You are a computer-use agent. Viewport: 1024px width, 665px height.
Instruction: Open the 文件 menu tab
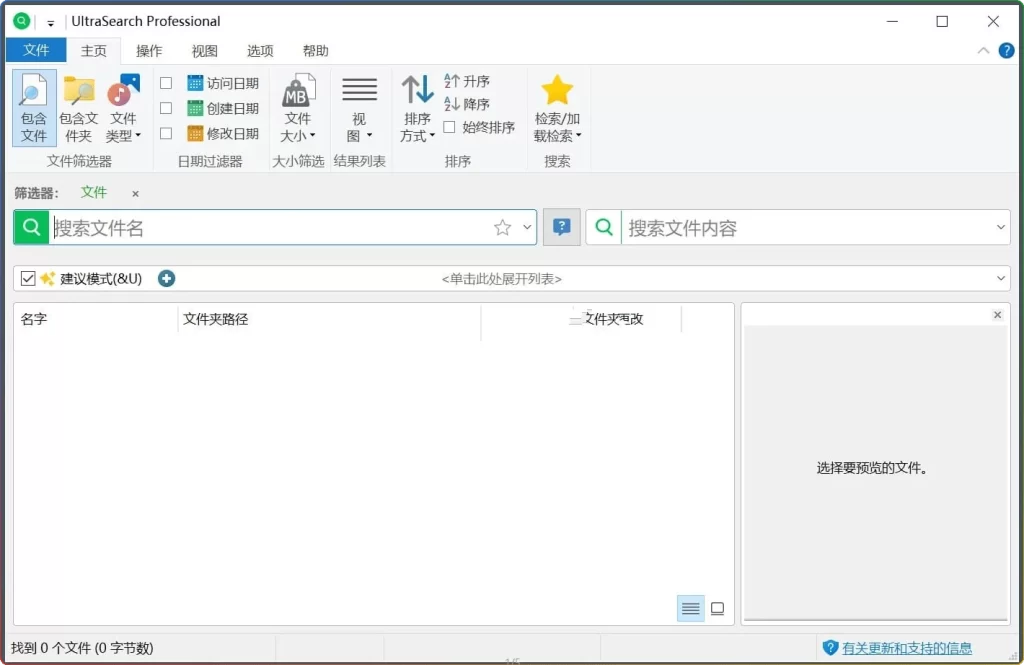point(36,51)
